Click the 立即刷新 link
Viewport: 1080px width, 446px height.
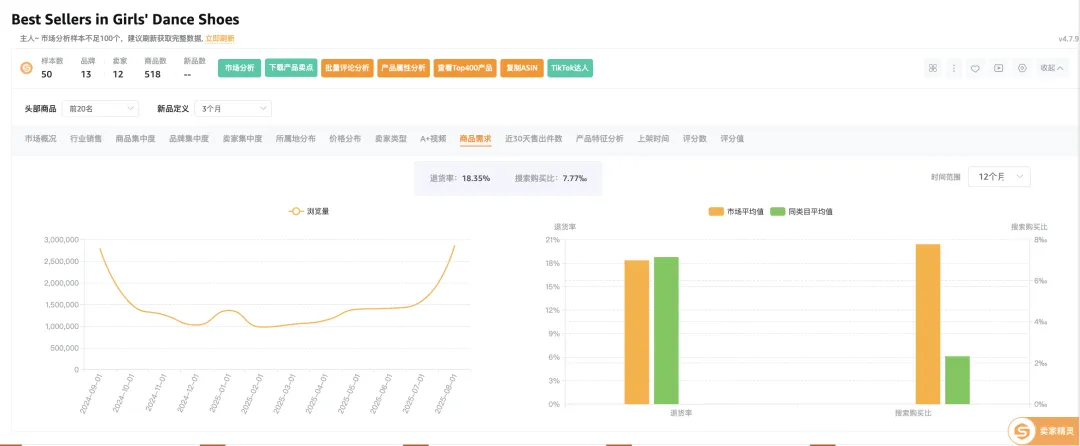(x=220, y=39)
